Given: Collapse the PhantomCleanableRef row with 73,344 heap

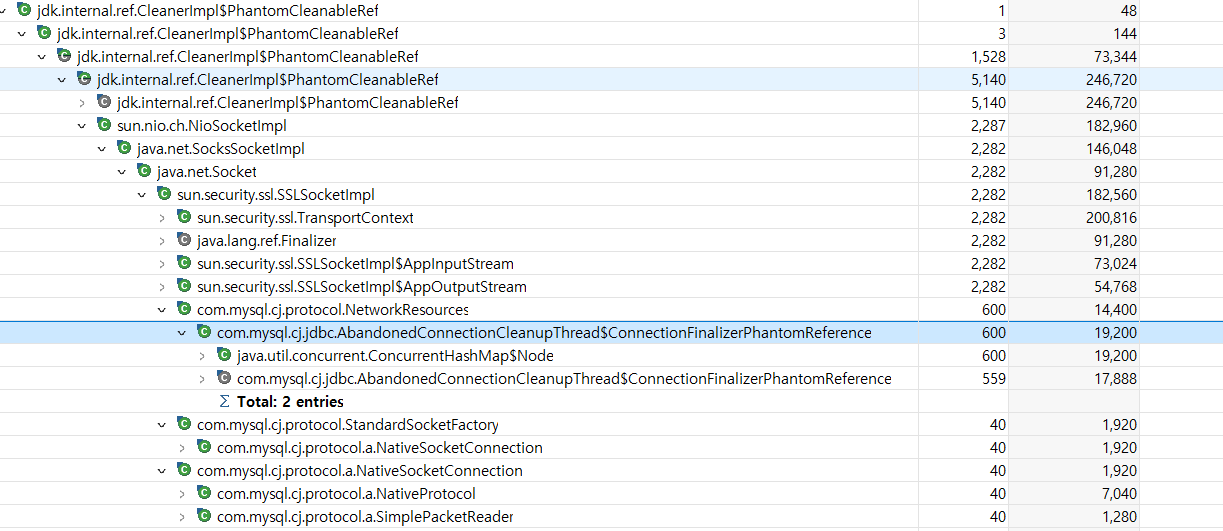Looking at the screenshot, I should [x=42, y=56].
